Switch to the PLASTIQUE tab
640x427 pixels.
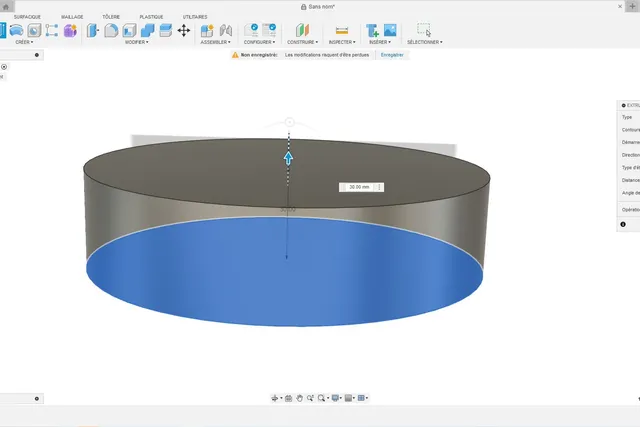[x=151, y=17]
